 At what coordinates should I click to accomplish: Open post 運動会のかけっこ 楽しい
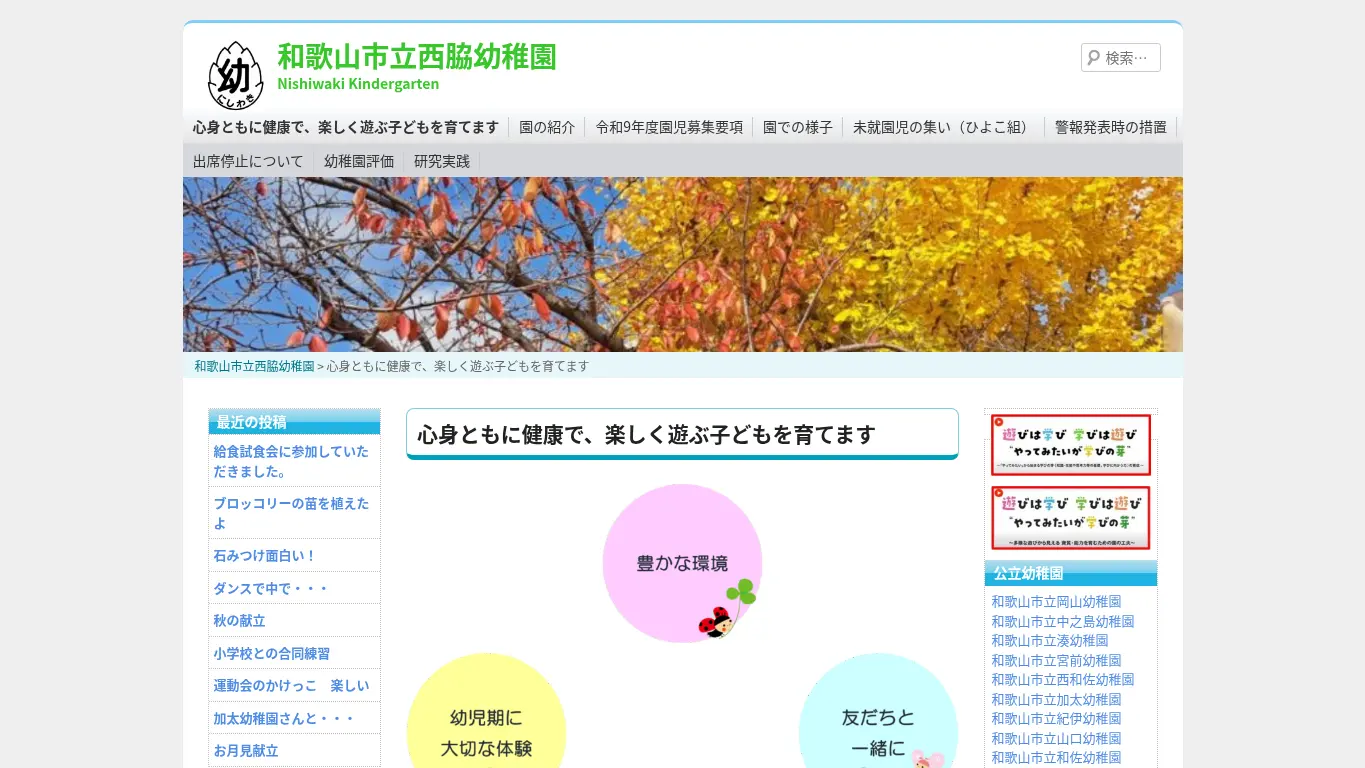[291, 686]
